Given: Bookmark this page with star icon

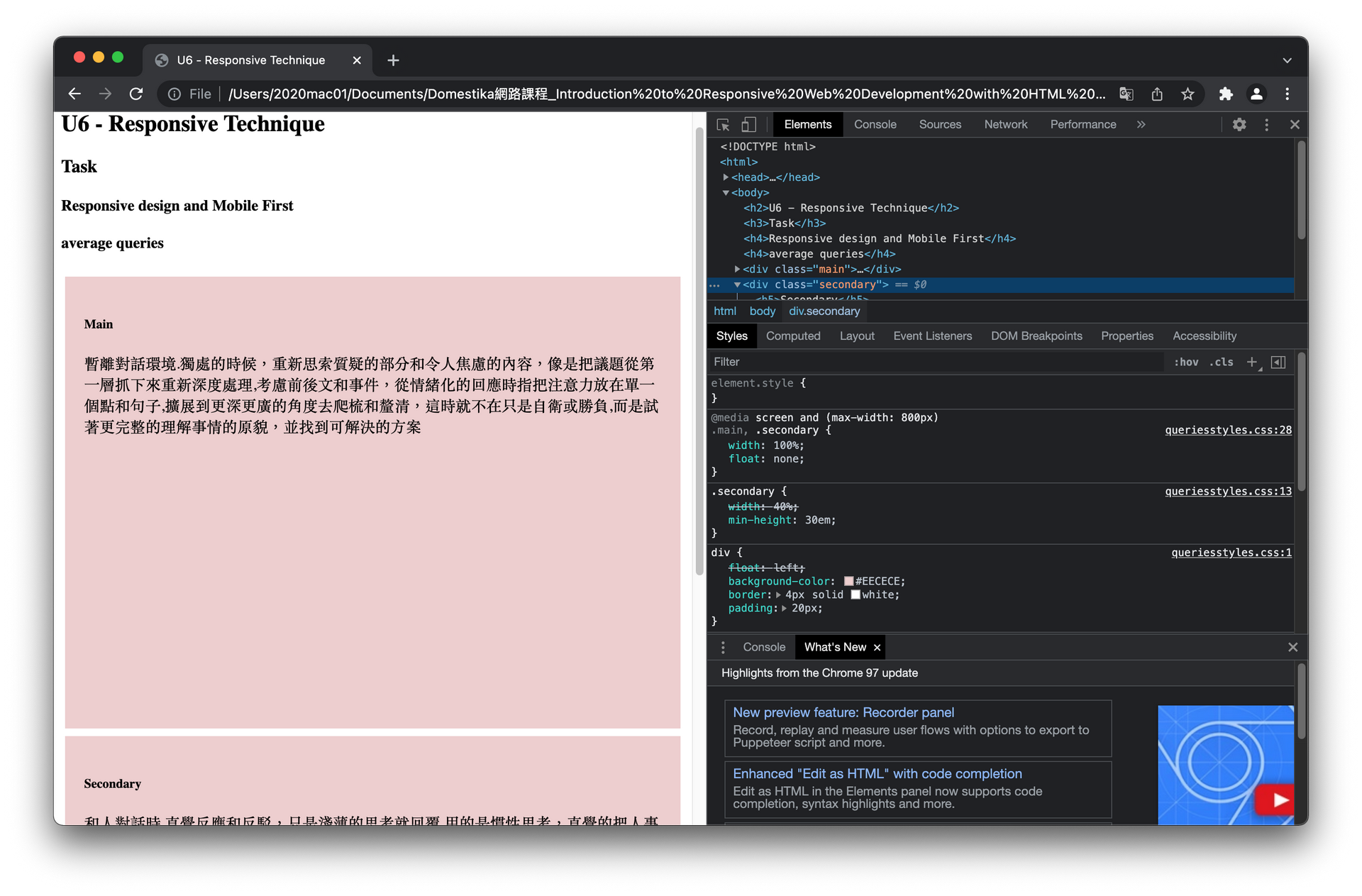Looking at the screenshot, I should (1187, 94).
